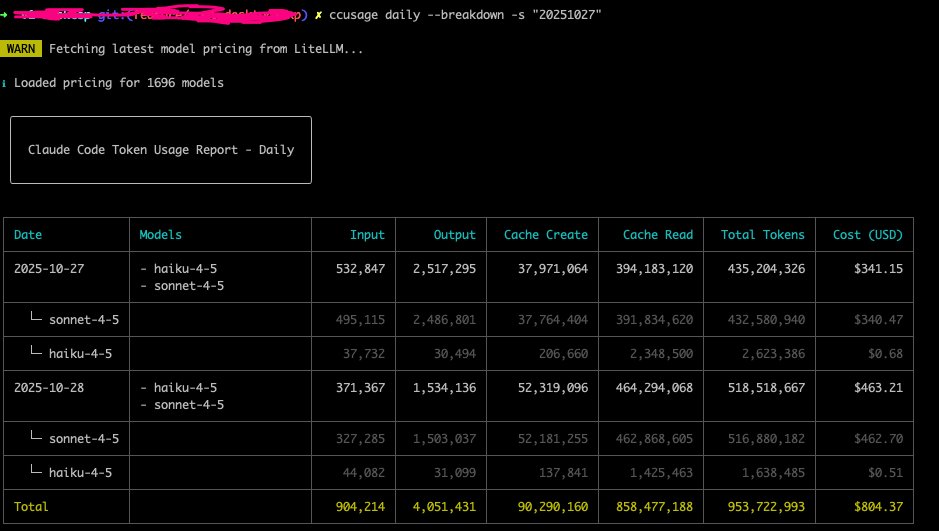Click total tokens value 518,518,667
This screenshot has height=531, width=939.
[x=767, y=388]
